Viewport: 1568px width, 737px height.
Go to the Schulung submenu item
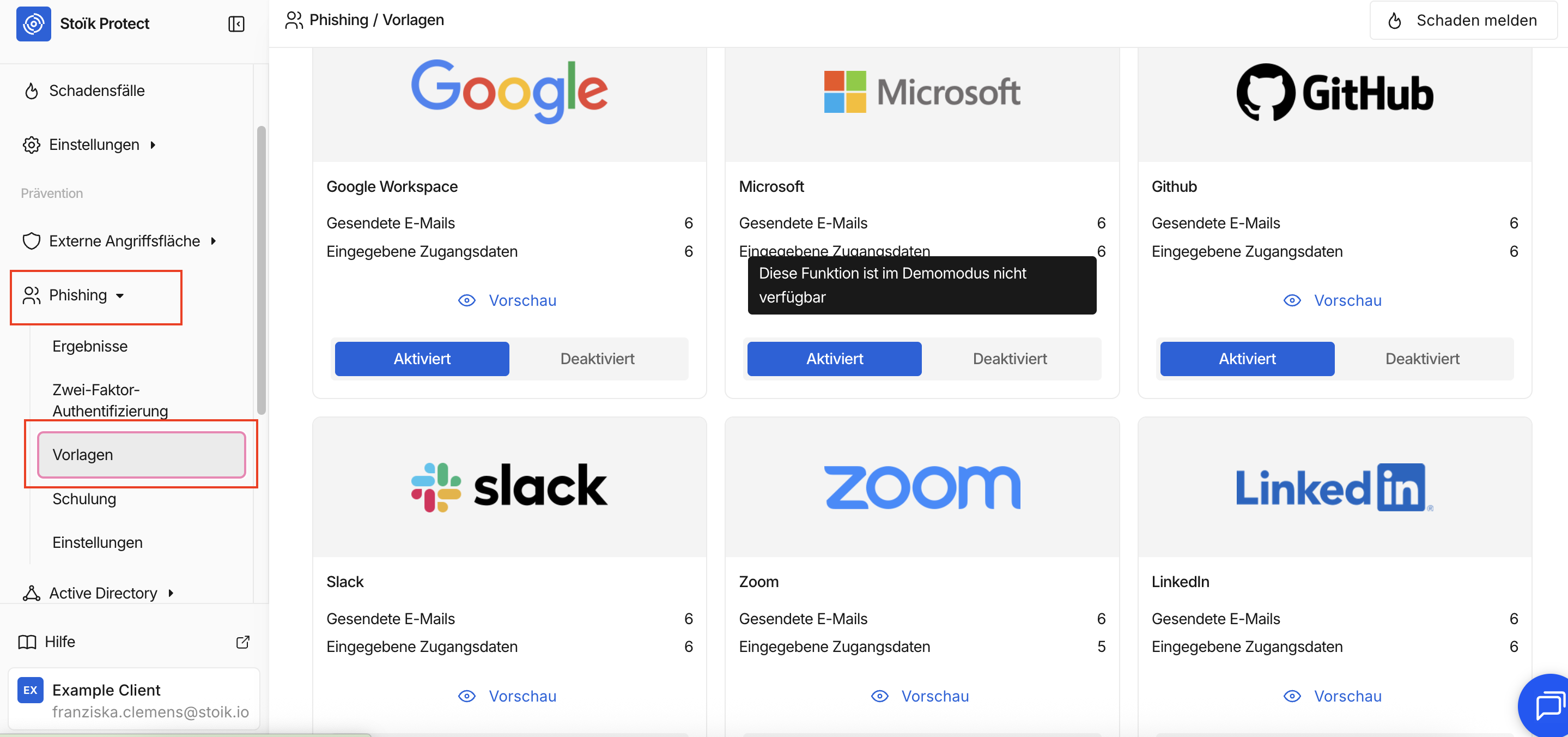(84, 499)
